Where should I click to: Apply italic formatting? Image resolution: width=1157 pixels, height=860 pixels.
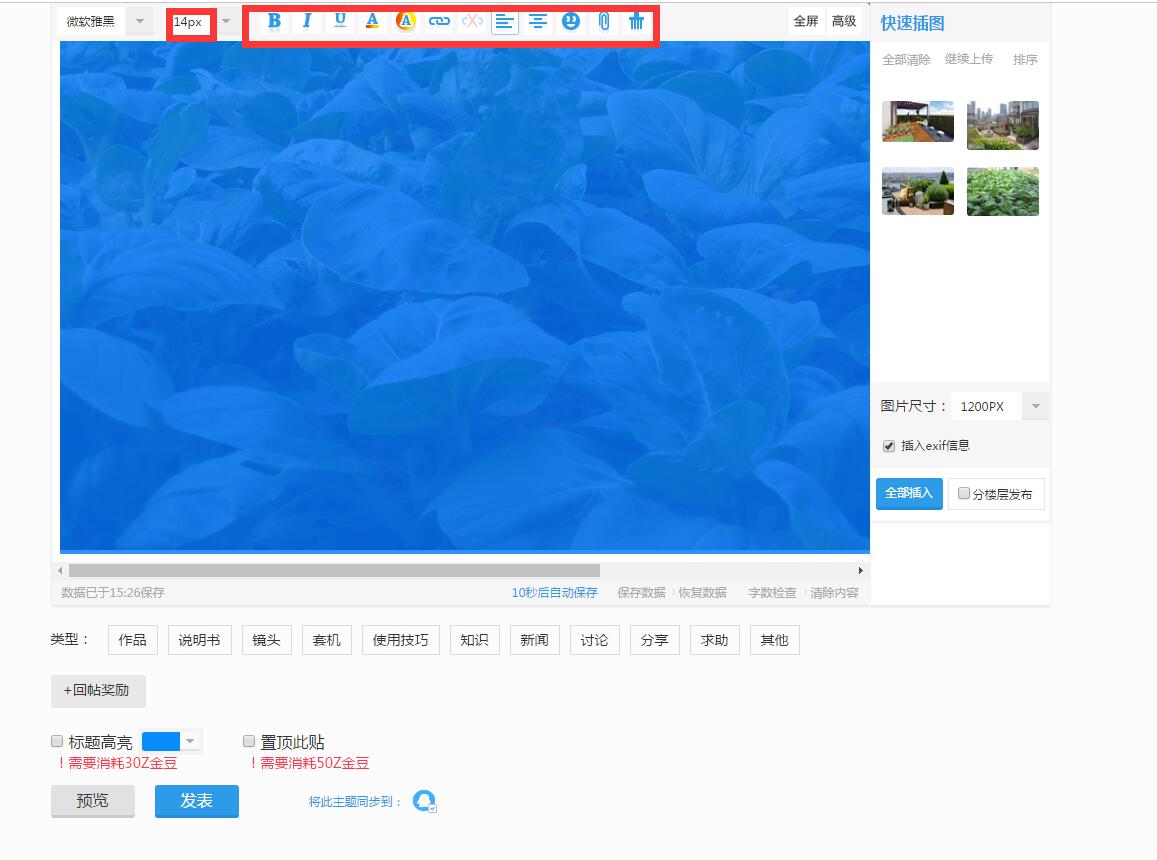coord(306,21)
